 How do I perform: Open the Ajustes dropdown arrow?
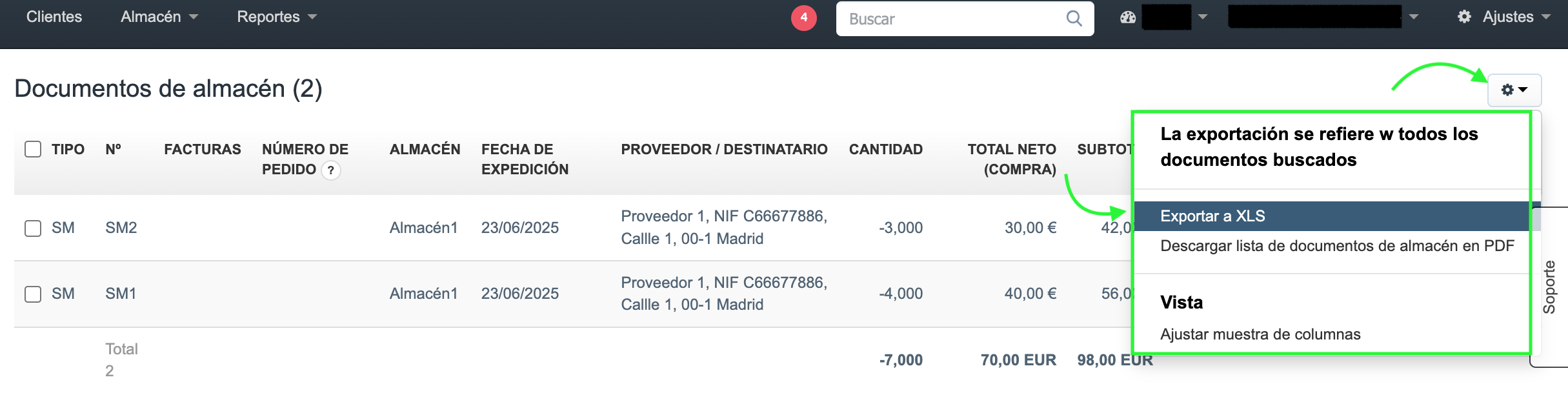click(1546, 17)
